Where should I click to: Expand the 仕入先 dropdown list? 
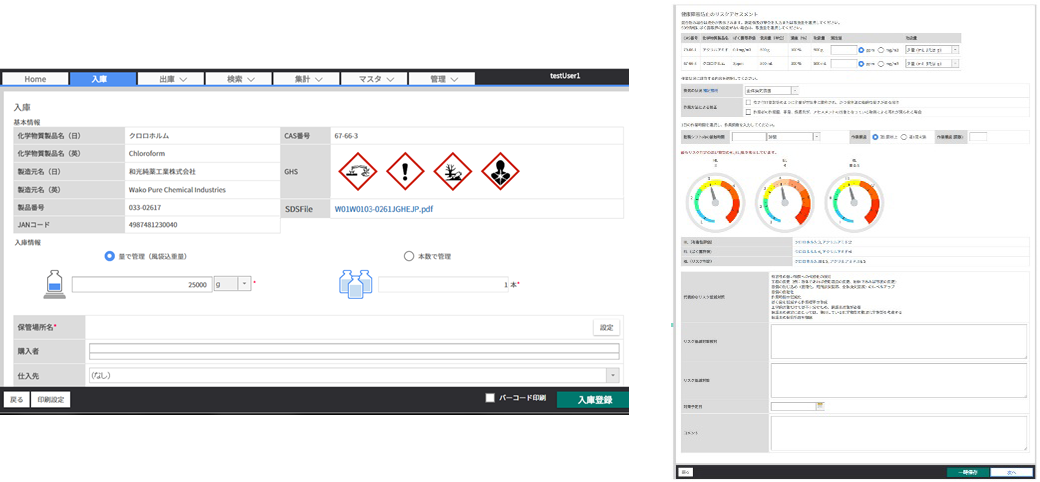pos(611,375)
